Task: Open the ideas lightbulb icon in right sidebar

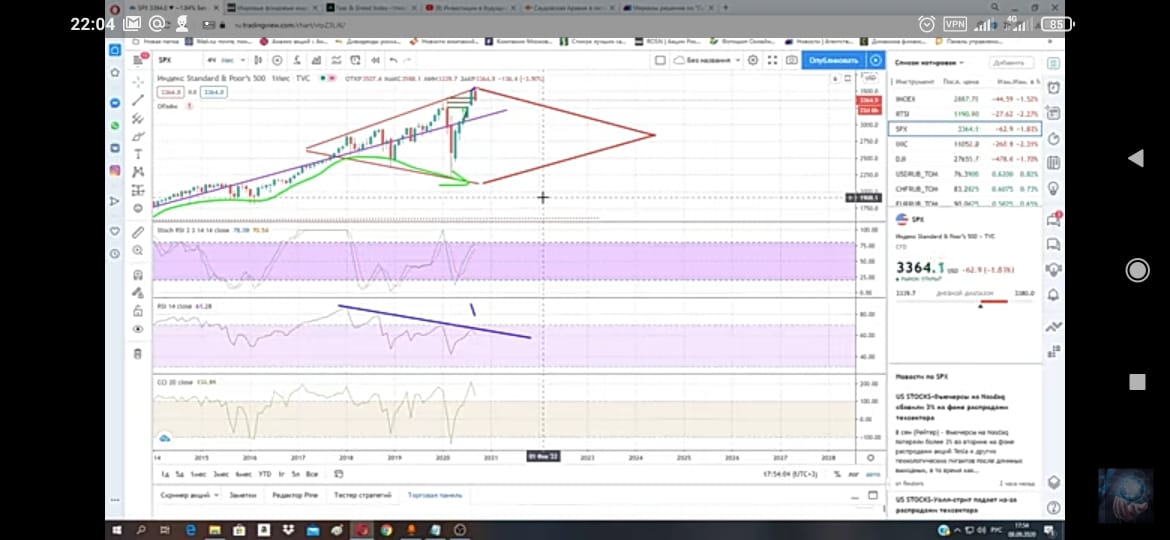Action: point(1054,188)
